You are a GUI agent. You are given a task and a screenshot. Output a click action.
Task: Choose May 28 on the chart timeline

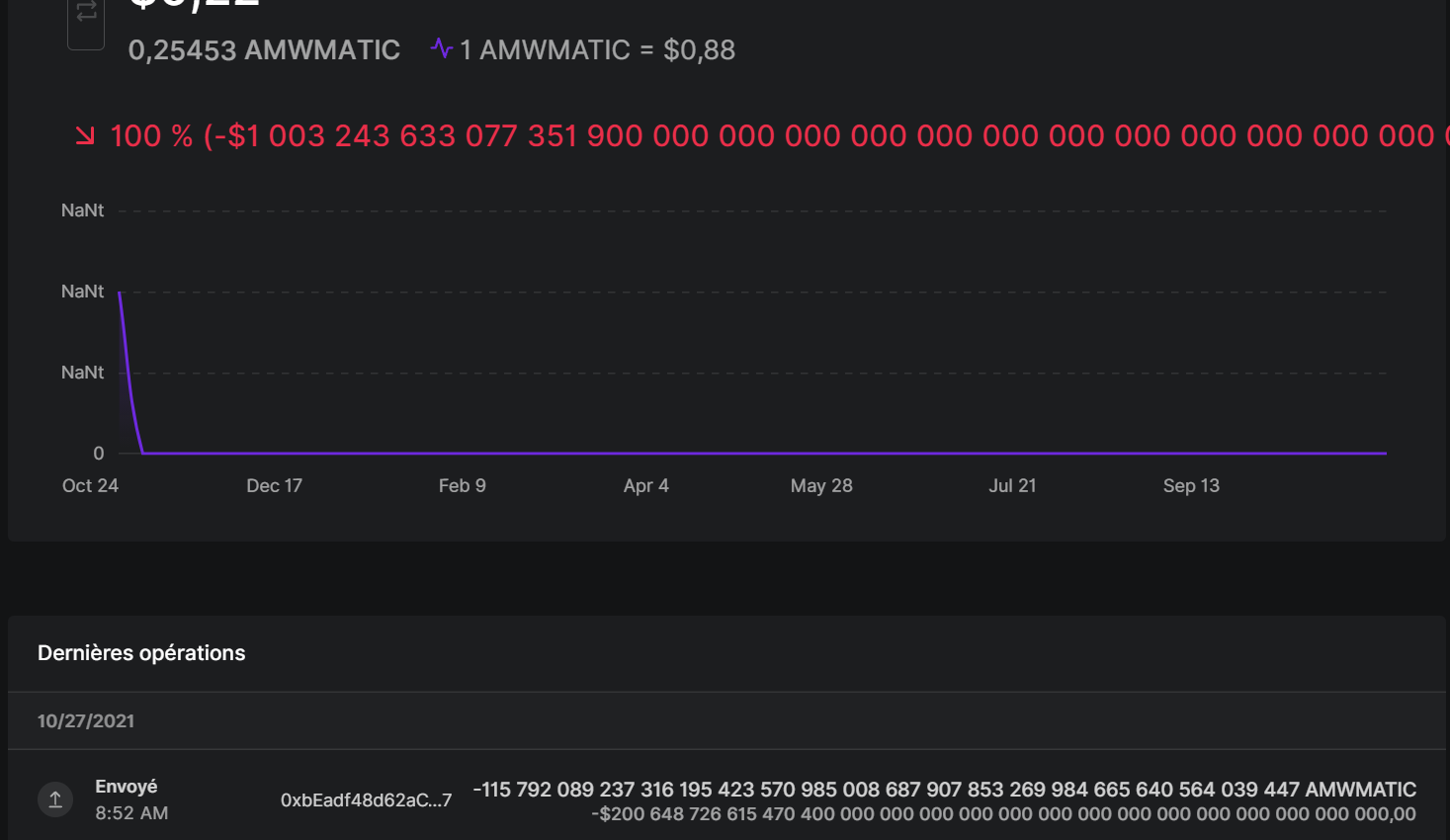pos(820,486)
